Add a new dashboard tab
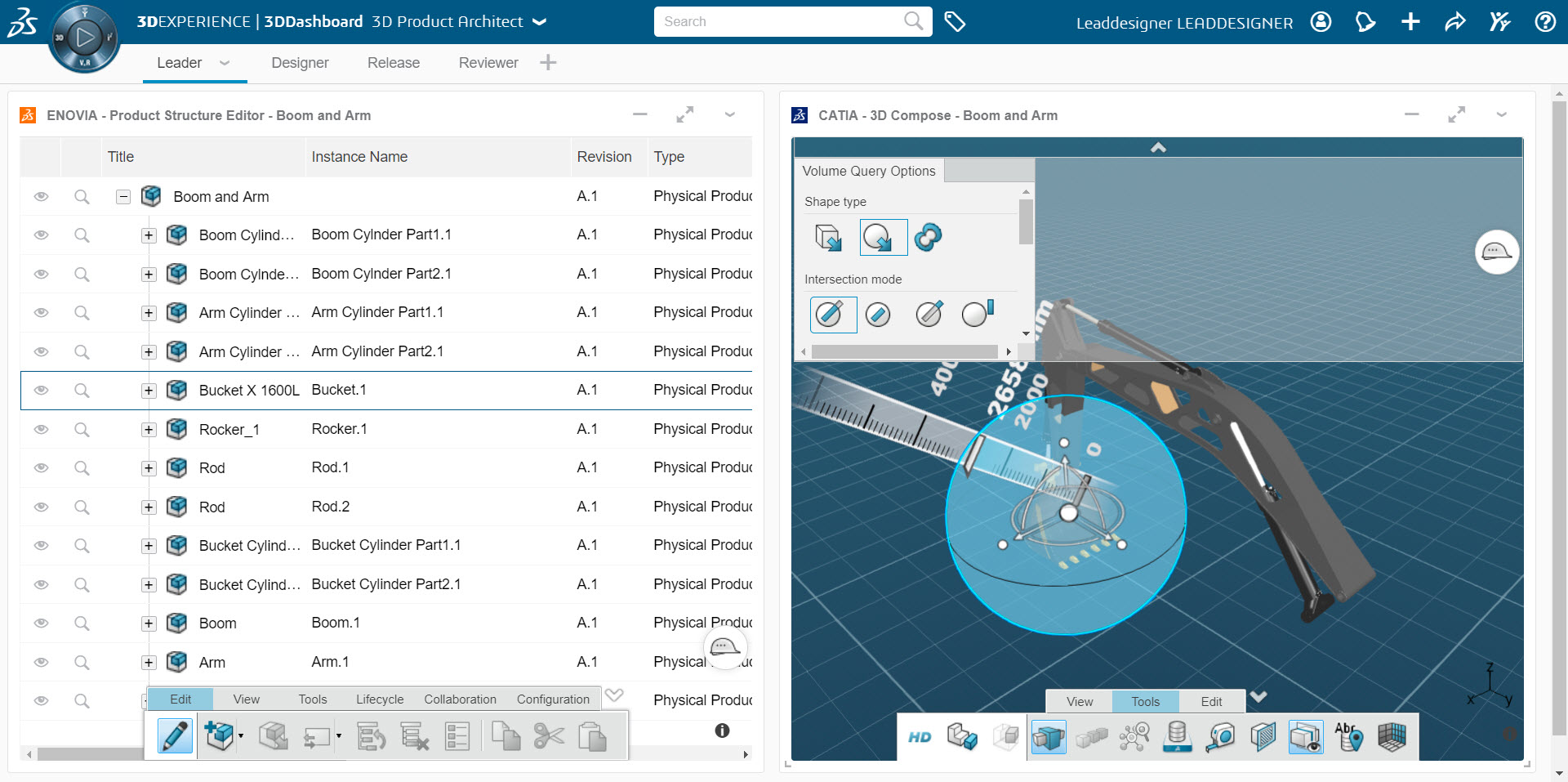The width and height of the screenshot is (1568, 782). tap(548, 62)
